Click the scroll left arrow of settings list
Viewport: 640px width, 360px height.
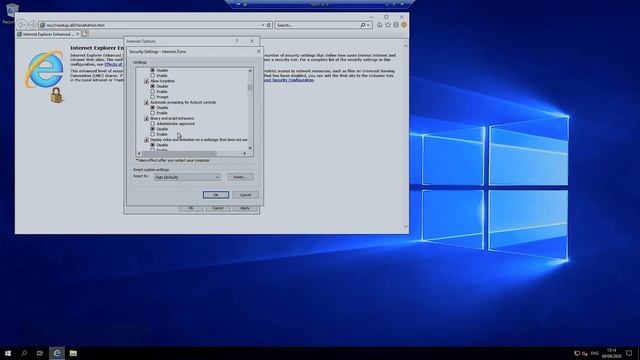coord(139,153)
